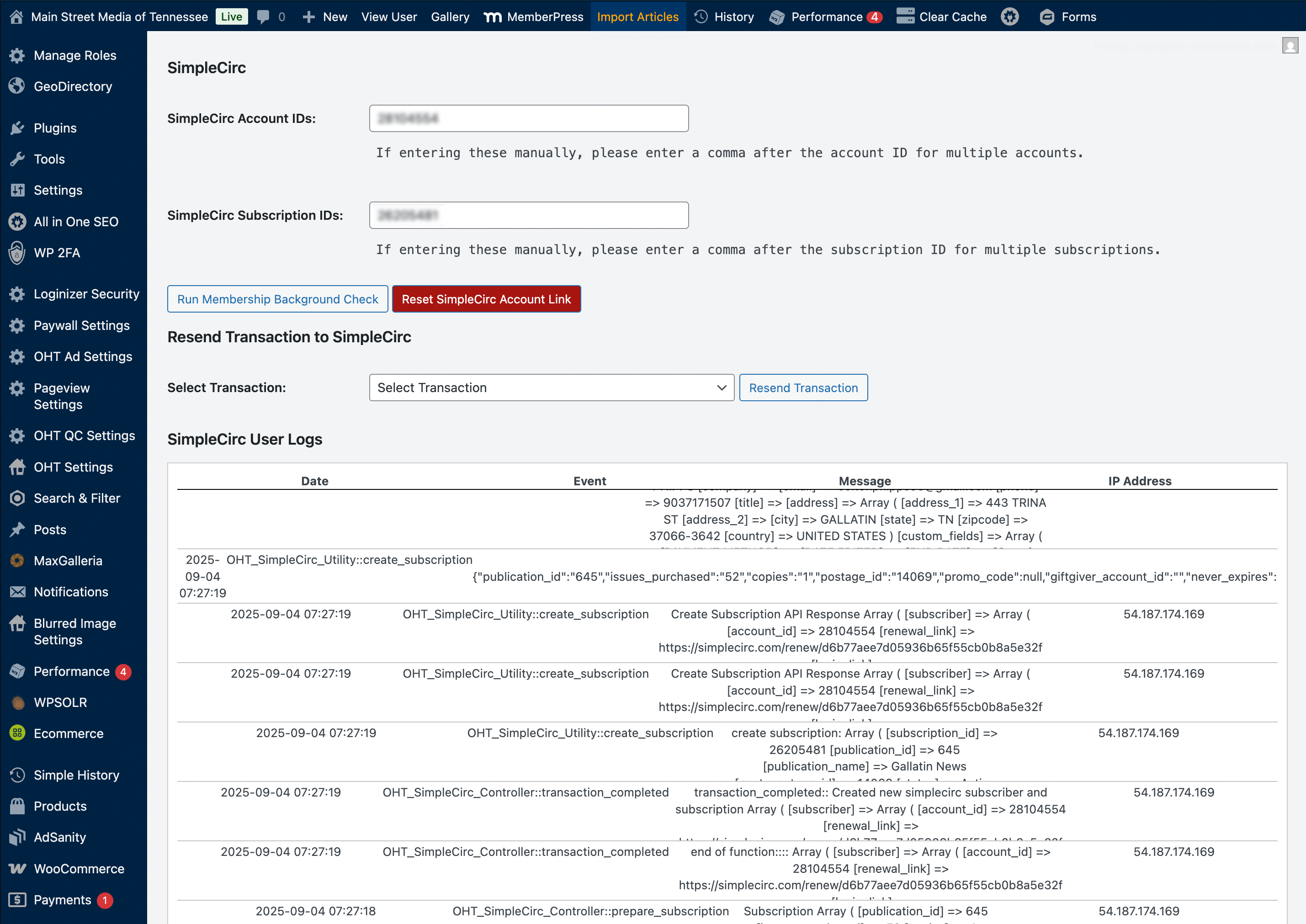Click the Event column header in logs
The width and height of the screenshot is (1306, 924).
589,481
